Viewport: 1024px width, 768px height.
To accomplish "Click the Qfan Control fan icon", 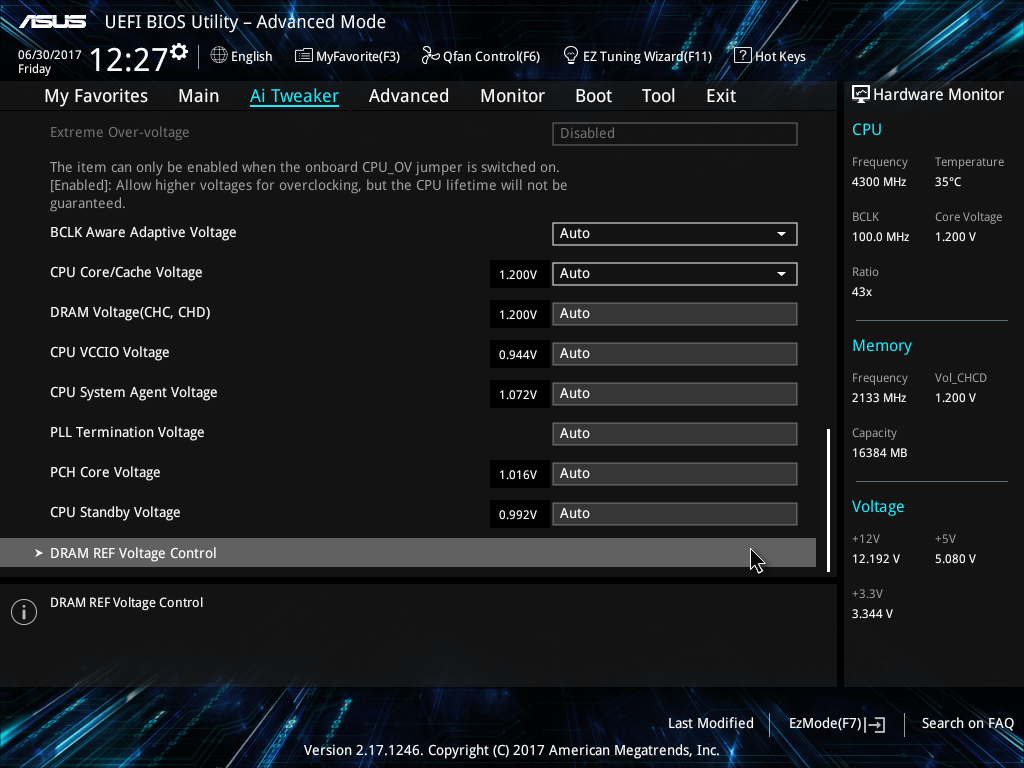I will pos(430,56).
